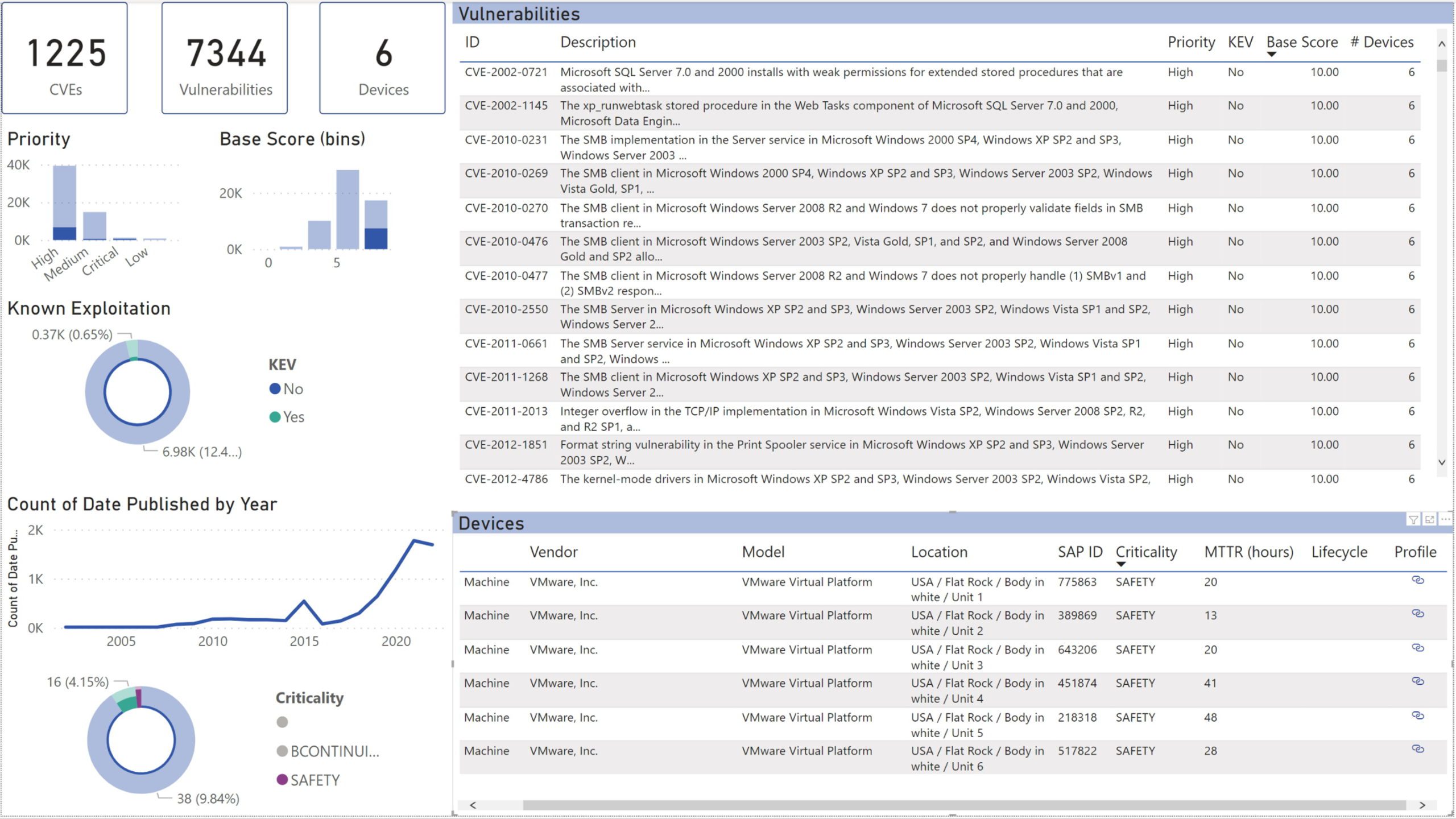
Task: Open more options ellipsis on Devices visual
Action: tap(1445, 519)
